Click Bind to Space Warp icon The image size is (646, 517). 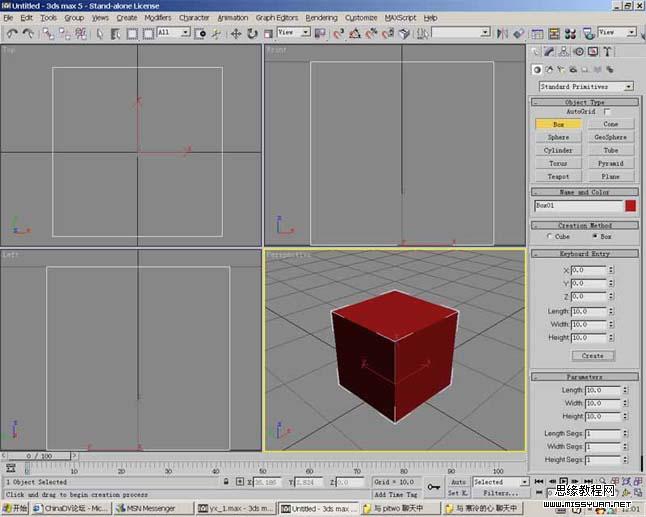point(81,34)
